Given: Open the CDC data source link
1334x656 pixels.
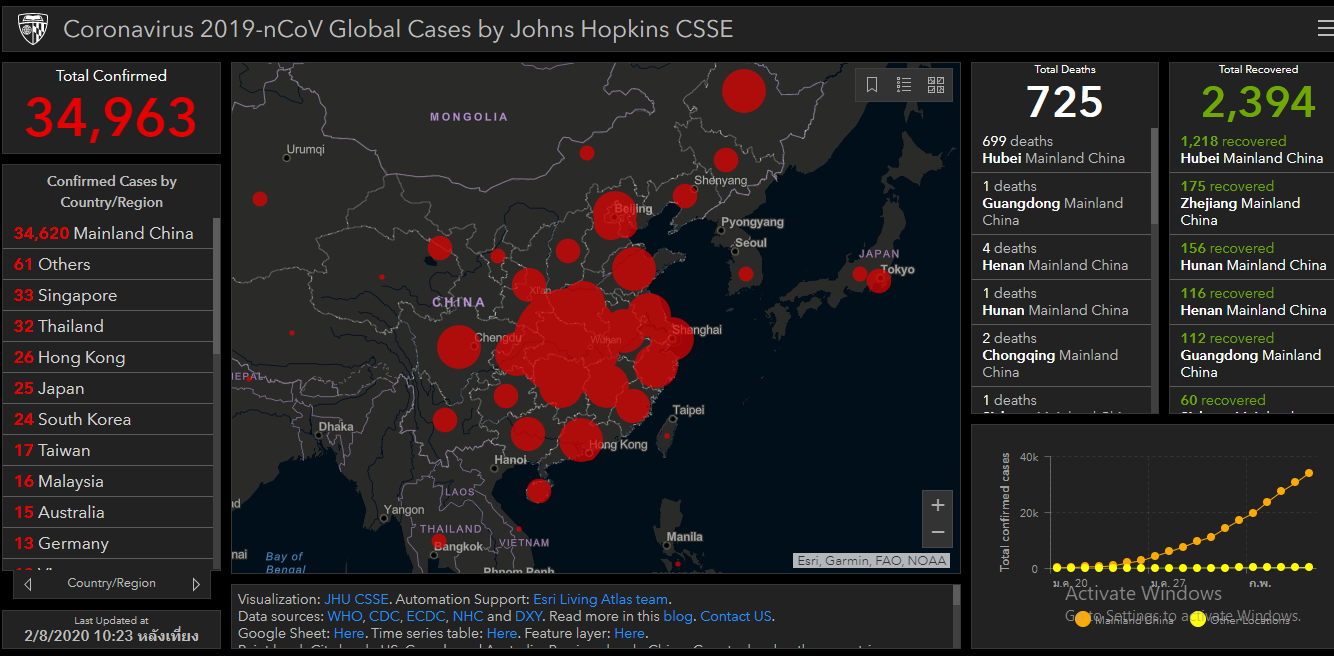Looking at the screenshot, I should click(x=385, y=616).
